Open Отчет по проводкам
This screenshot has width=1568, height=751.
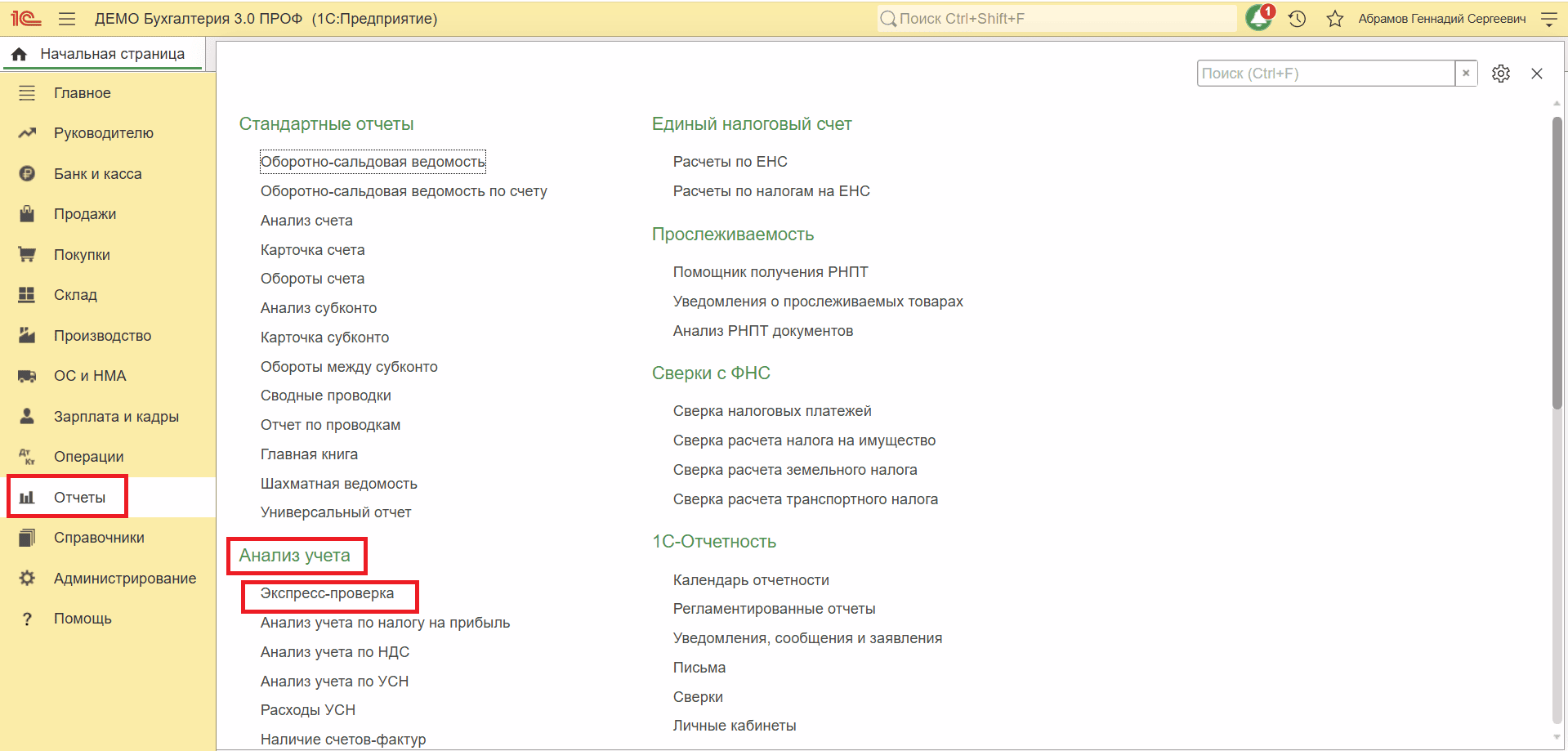330,425
